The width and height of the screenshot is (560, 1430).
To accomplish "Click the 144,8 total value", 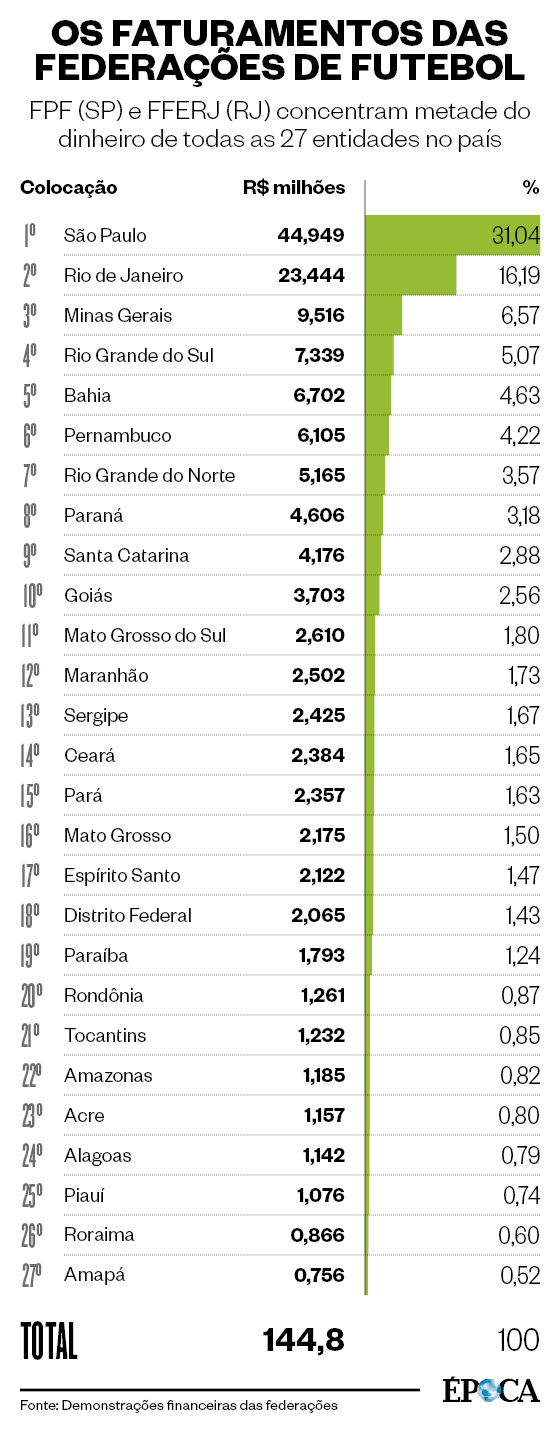I will (303, 1338).
